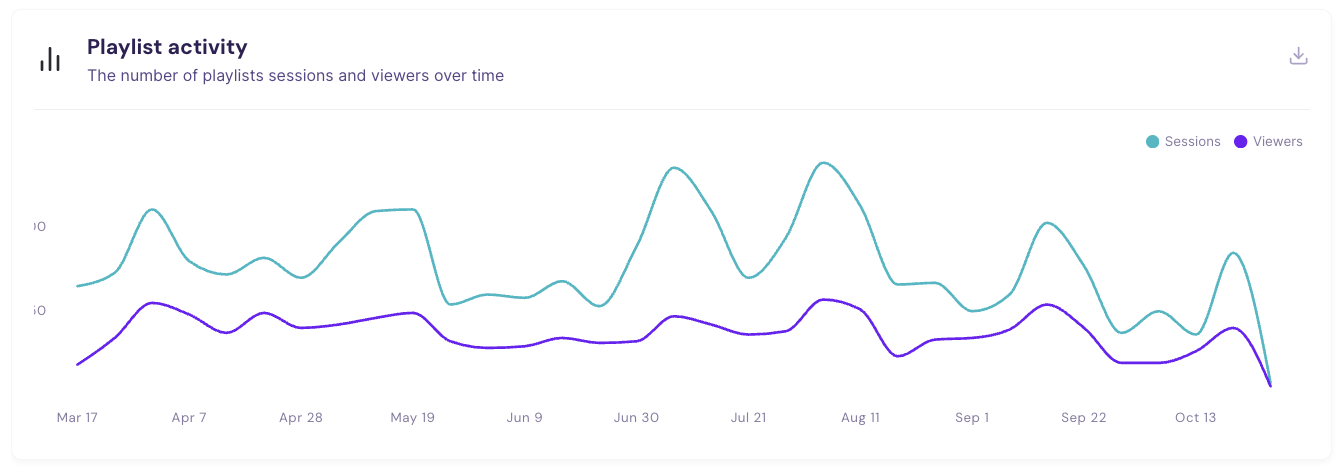Click the purple Viewers legend dot
Viewport: 1344px width, 472px height.
[x=1241, y=142]
